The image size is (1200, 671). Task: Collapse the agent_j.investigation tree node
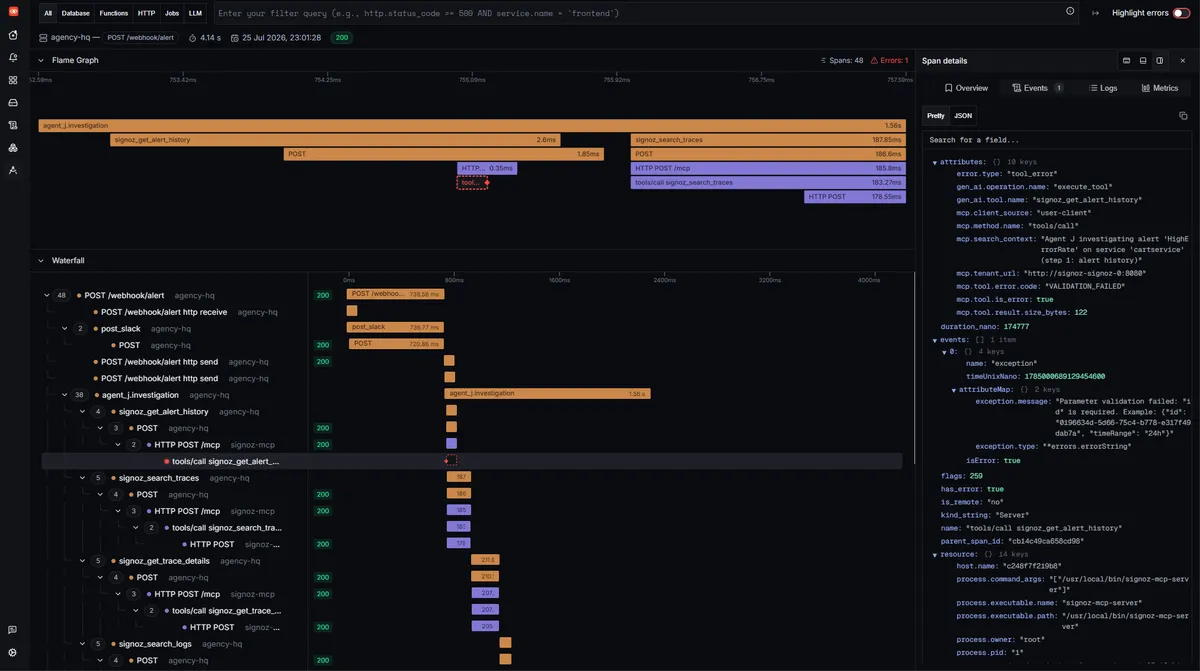tap(65, 395)
